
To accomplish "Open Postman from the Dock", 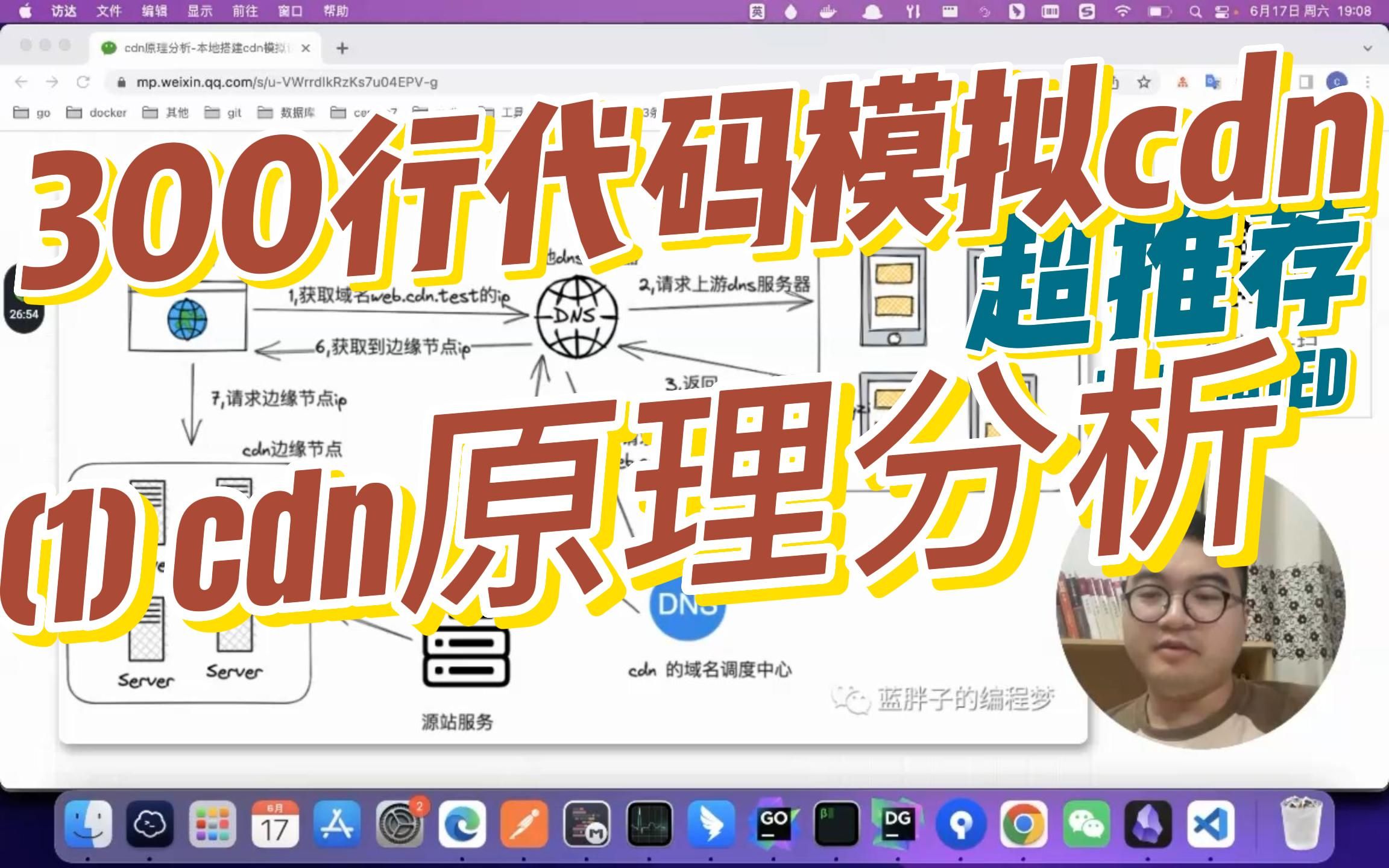I will point(524,824).
